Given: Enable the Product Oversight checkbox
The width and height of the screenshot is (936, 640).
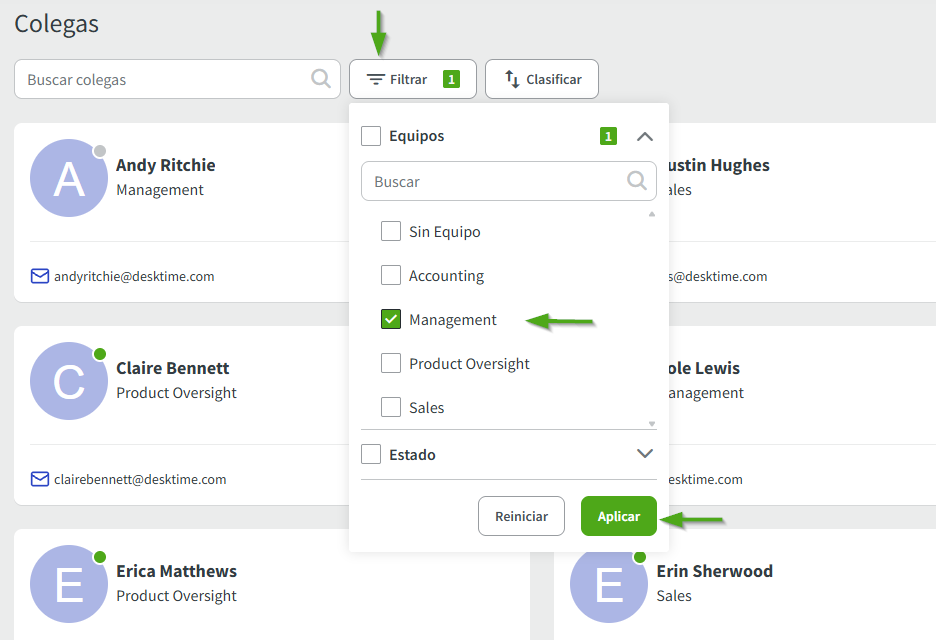Looking at the screenshot, I should pyautogui.click(x=391, y=364).
